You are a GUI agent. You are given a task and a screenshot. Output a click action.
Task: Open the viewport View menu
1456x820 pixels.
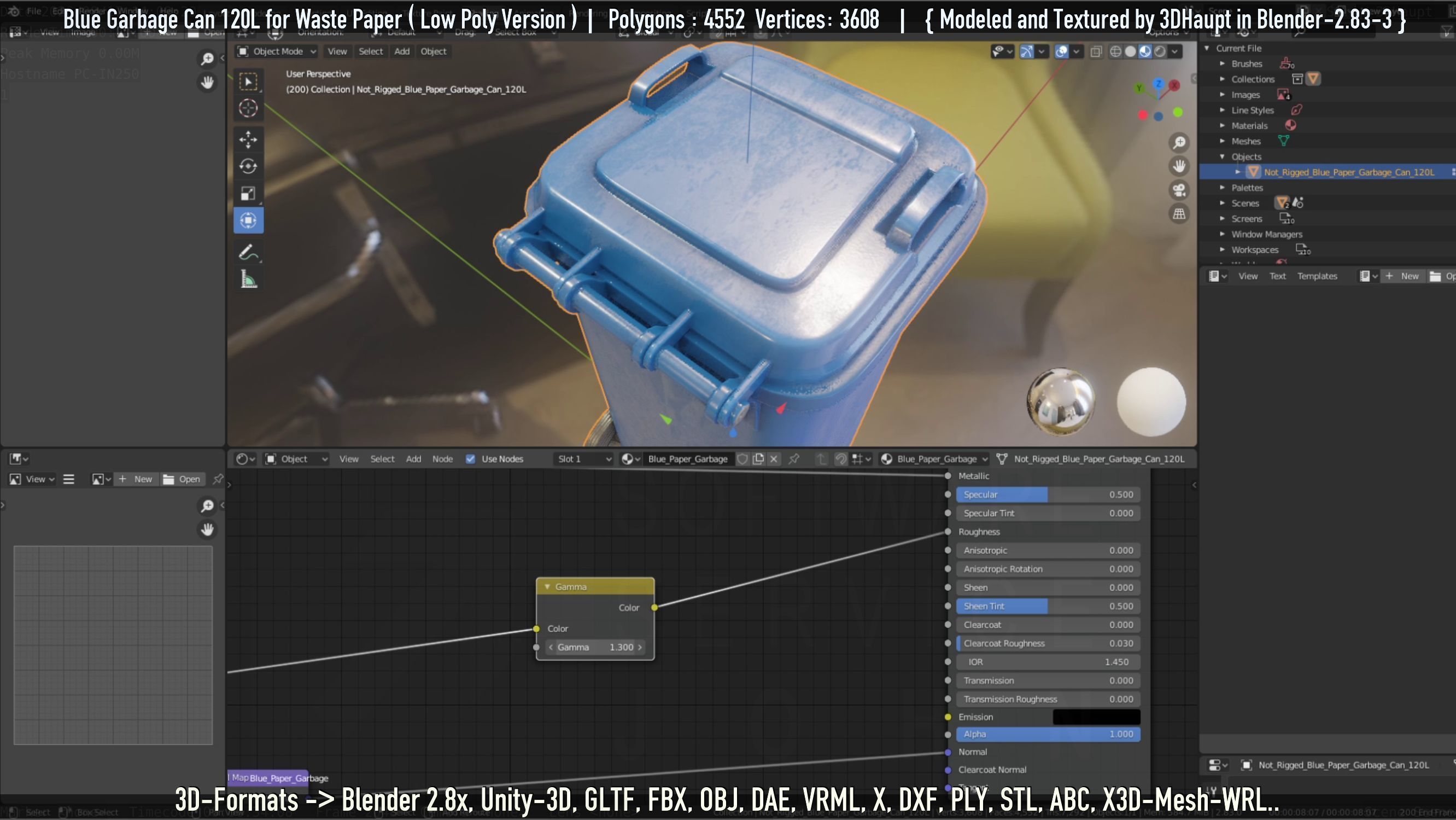tap(337, 51)
